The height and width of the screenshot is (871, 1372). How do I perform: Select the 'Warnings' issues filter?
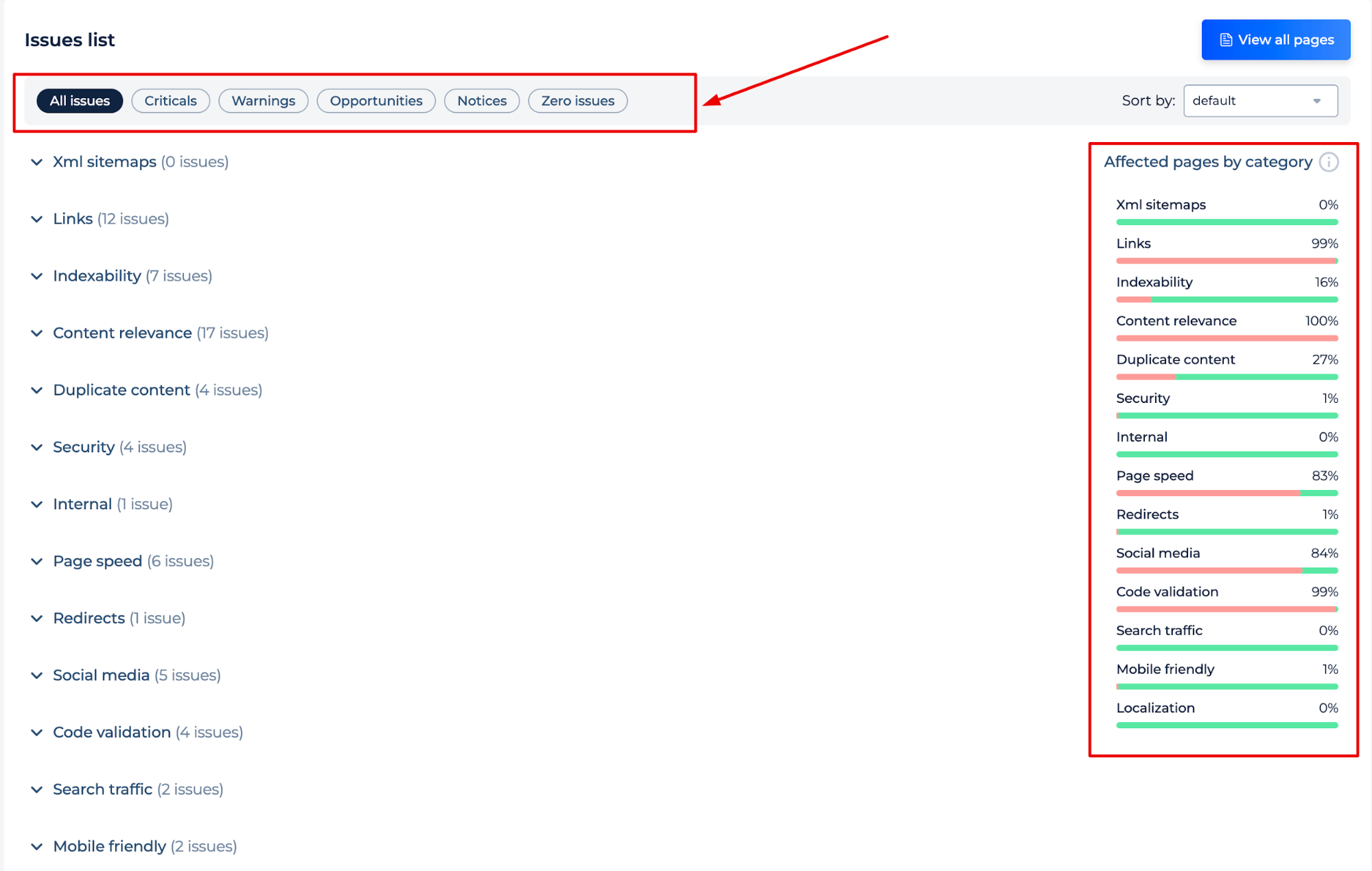(x=264, y=100)
